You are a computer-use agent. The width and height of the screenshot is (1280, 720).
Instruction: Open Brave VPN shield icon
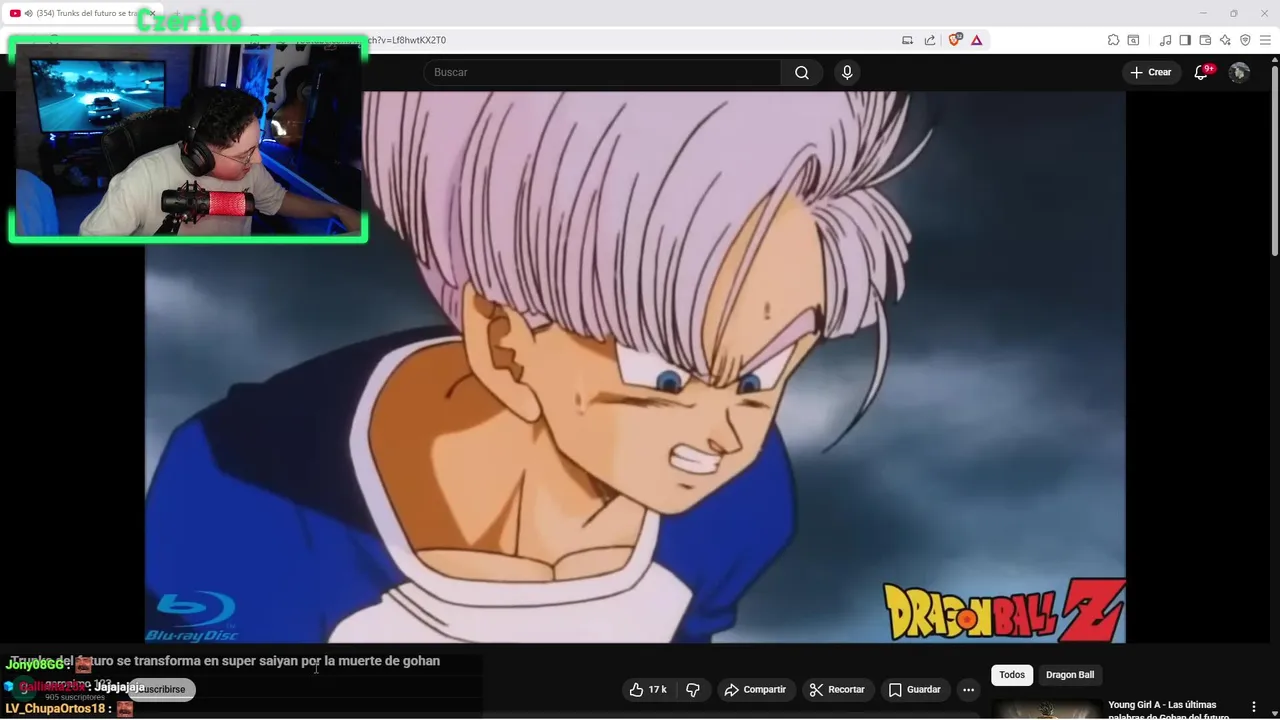tap(1245, 40)
